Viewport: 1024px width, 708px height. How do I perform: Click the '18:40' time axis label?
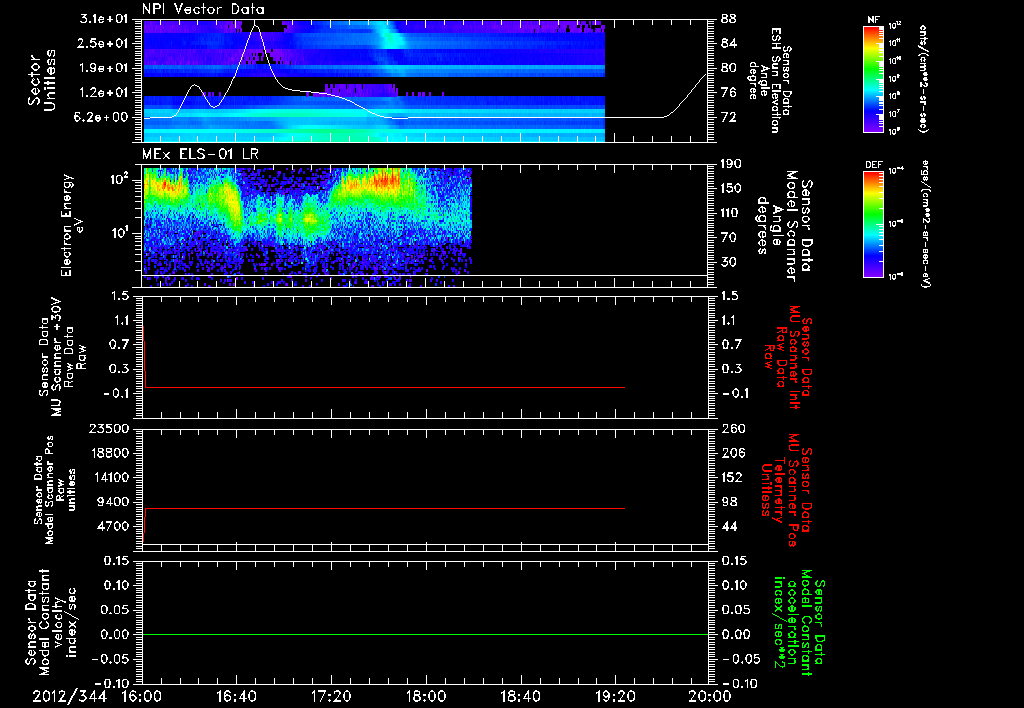520,696
